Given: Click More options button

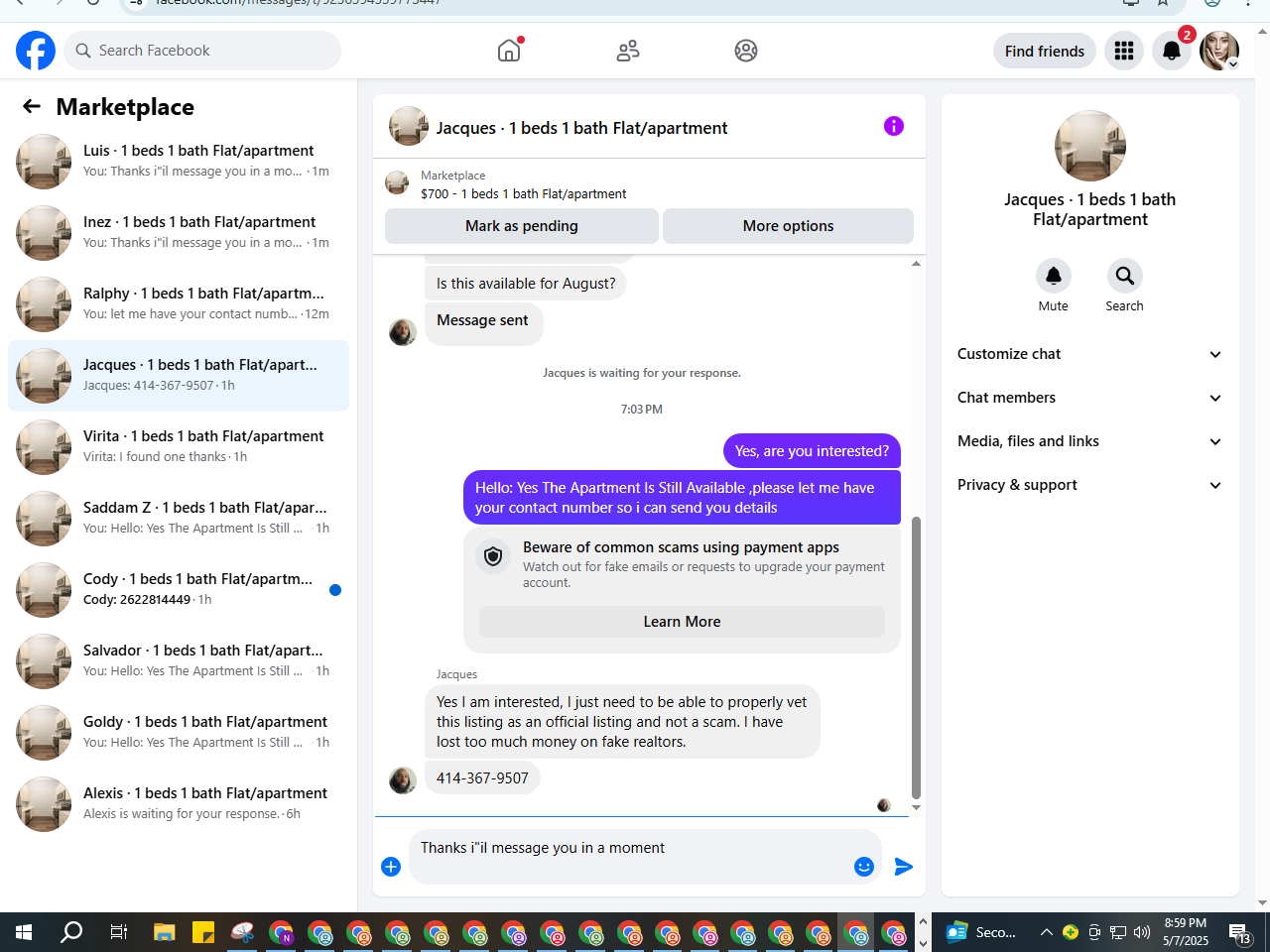Looking at the screenshot, I should click(x=789, y=226).
